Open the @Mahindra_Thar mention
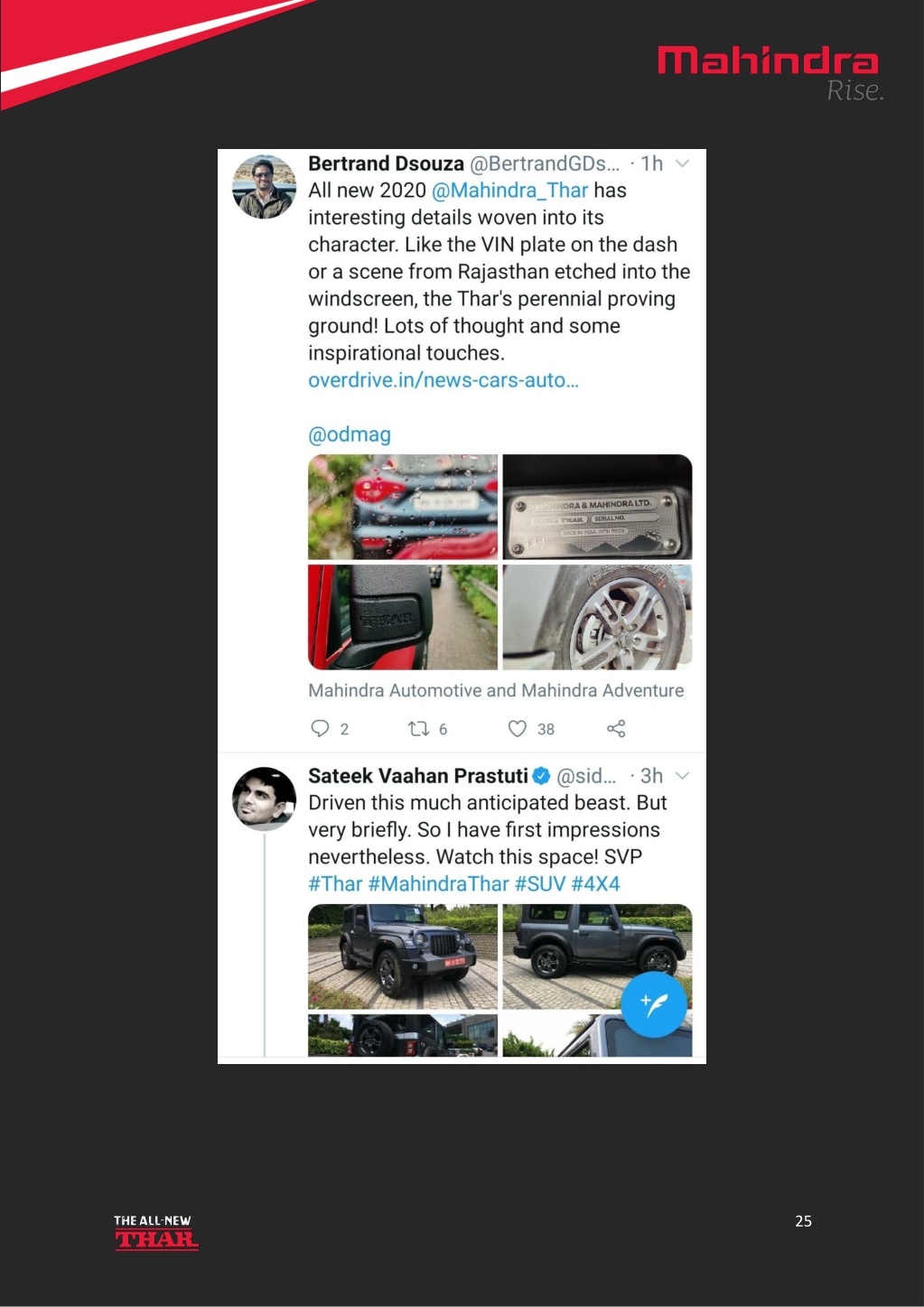The height and width of the screenshot is (1307, 924). pos(509,191)
